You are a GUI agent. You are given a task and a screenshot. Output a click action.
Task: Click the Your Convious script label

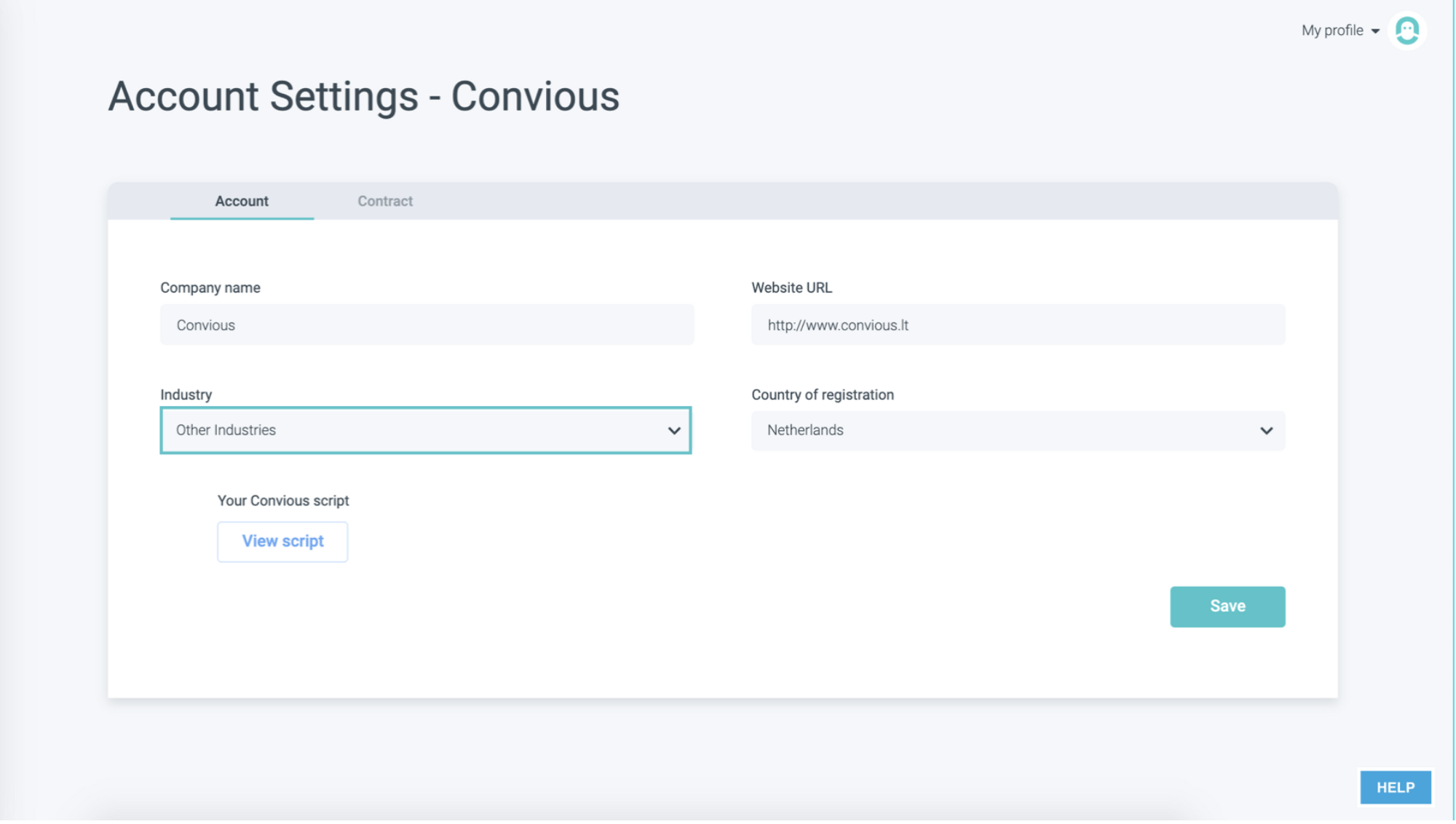tap(283, 502)
